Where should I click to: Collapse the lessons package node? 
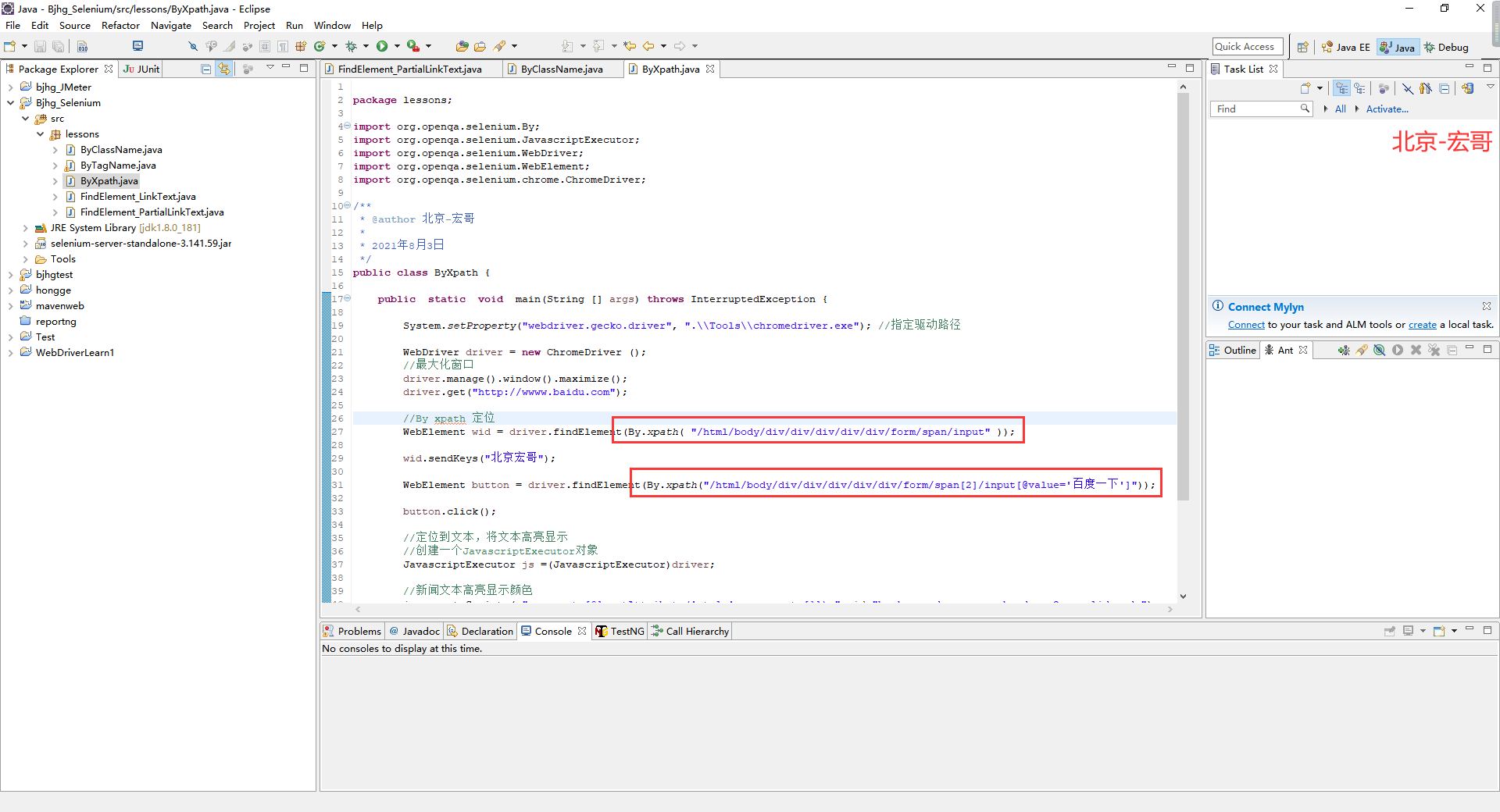40,134
